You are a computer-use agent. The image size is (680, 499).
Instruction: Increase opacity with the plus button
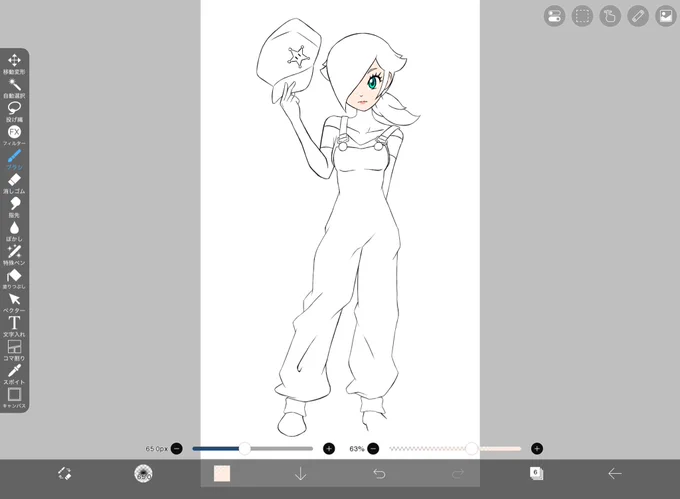click(x=537, y=449)
